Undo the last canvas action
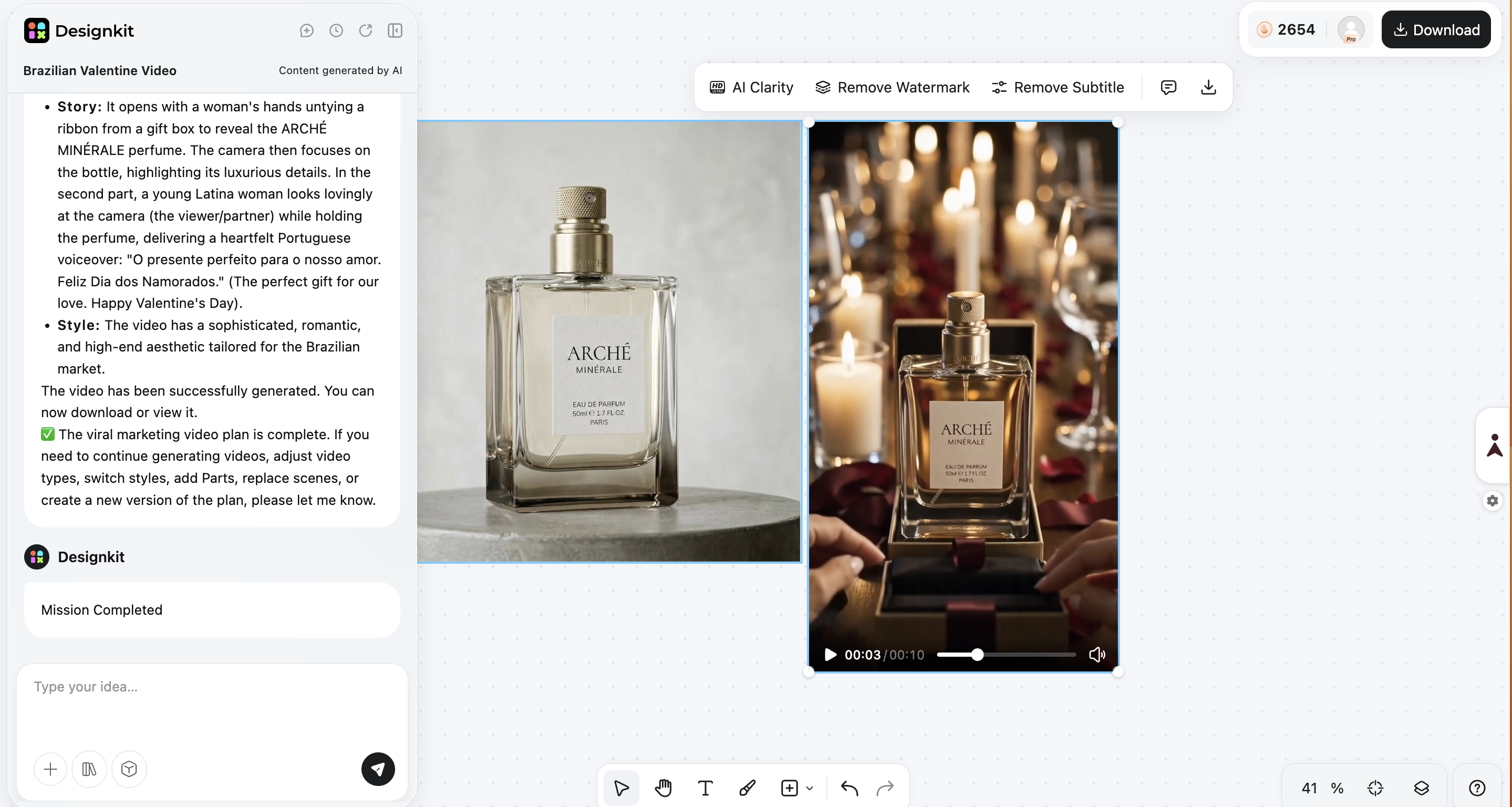 coord(850,788)
